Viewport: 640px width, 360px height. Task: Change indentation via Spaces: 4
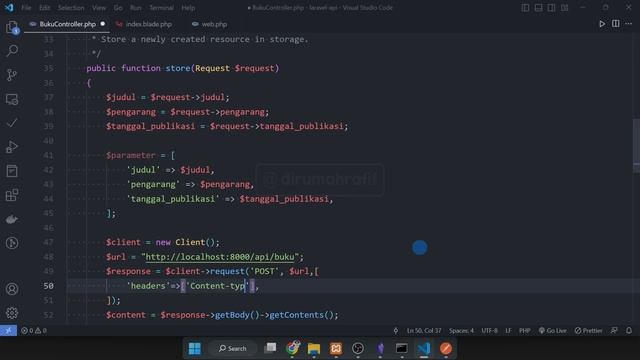coord(461,331)
